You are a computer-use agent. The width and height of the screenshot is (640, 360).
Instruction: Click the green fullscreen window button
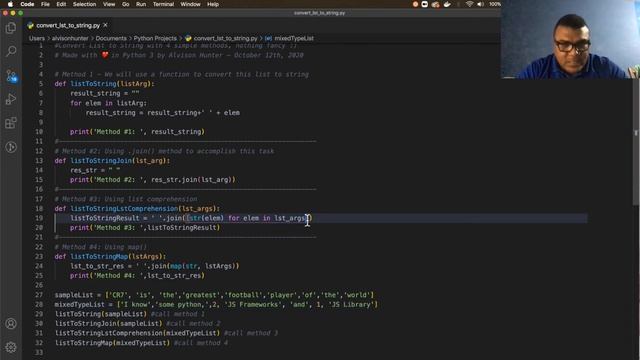tap(20, 13)
